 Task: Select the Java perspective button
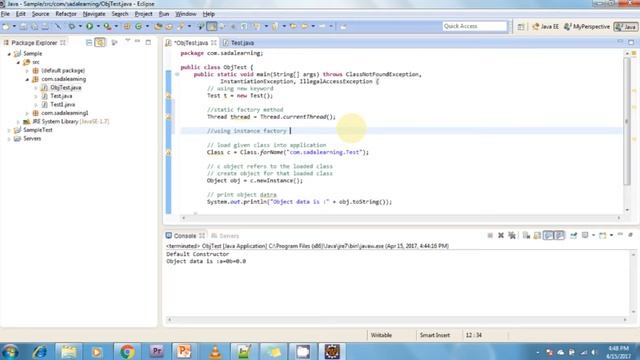[626, 27]
